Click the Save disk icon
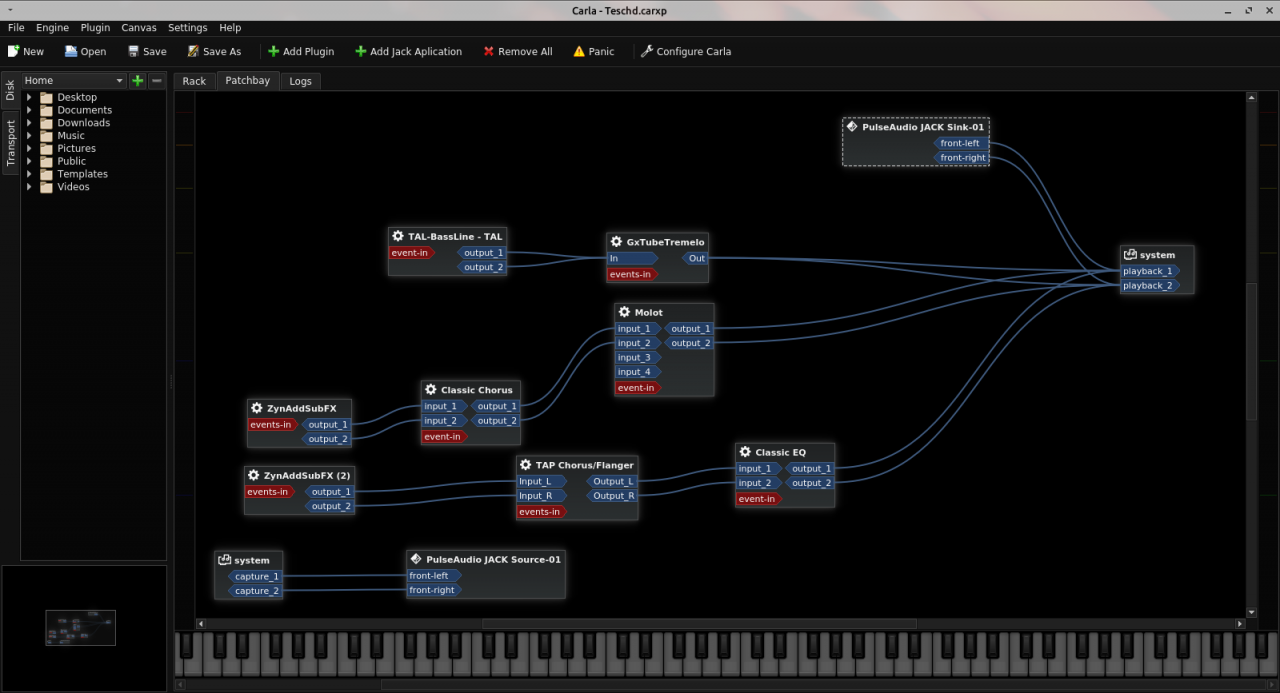Screen dimensions: 1280x693 click(133, 51)
